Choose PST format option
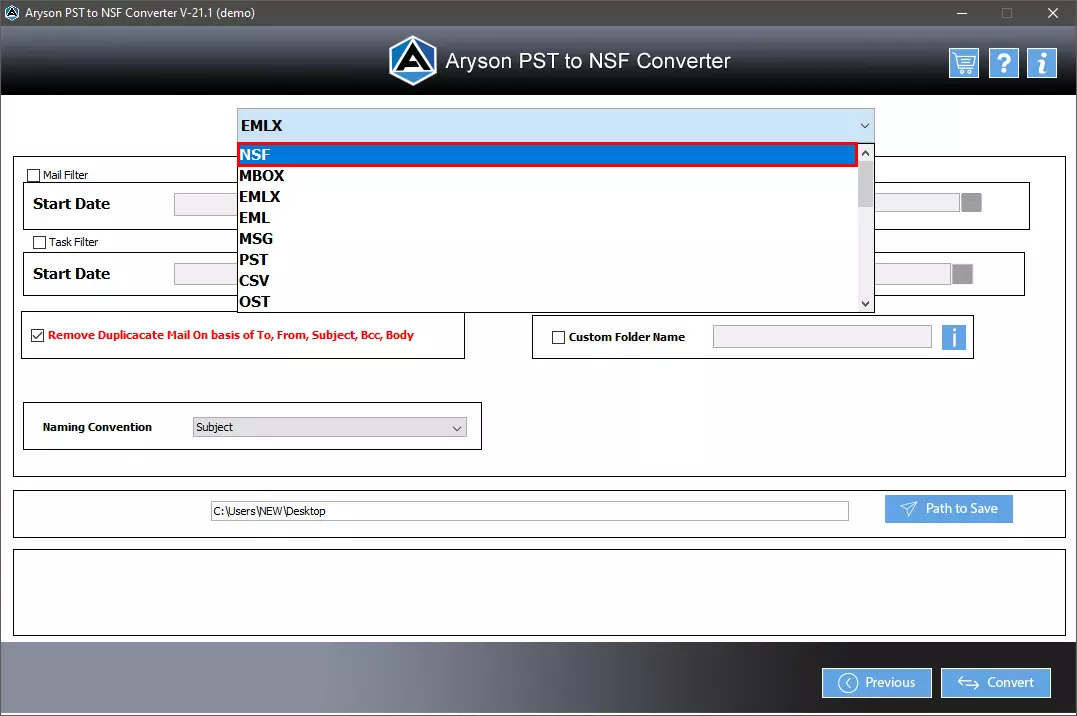This screenshot has height=716, width=1077. pos(547,260)
